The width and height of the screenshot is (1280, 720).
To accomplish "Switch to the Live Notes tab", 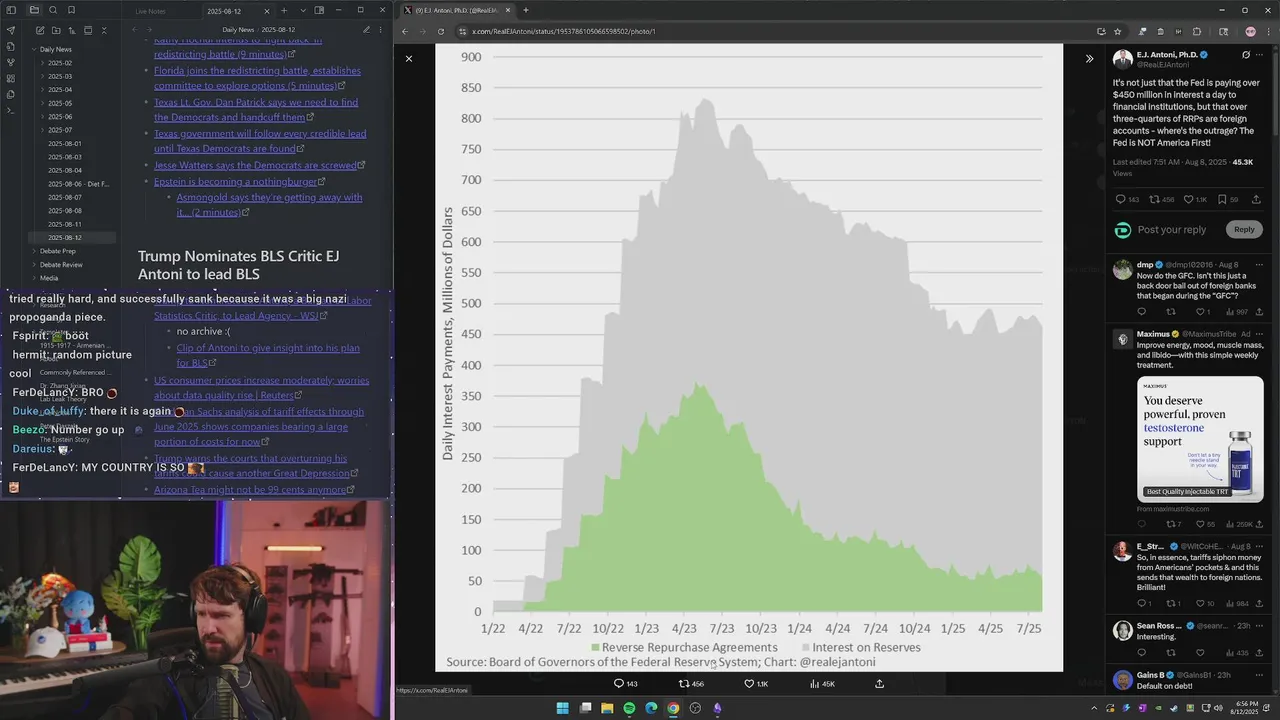I will pyautogui.click(x=150, y=11).
